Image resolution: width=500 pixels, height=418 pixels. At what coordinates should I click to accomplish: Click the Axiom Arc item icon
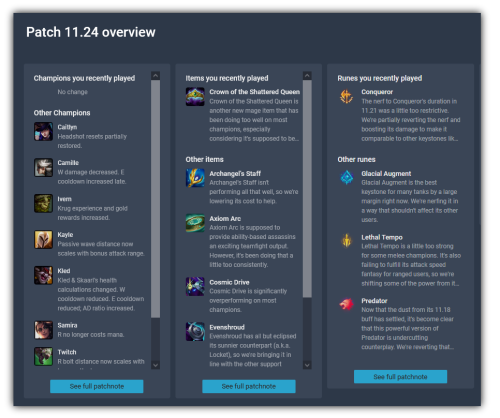pyautogui.click(x=195, y=223)
